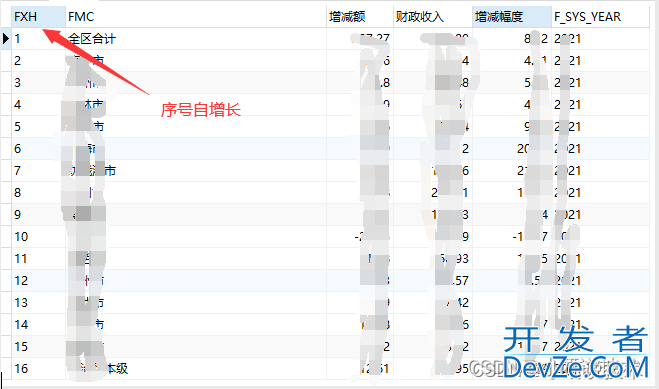Select FXH cell with value 15
Image resolution: width=659 pixels, height=389 pixels.
(x=38, y=347)
